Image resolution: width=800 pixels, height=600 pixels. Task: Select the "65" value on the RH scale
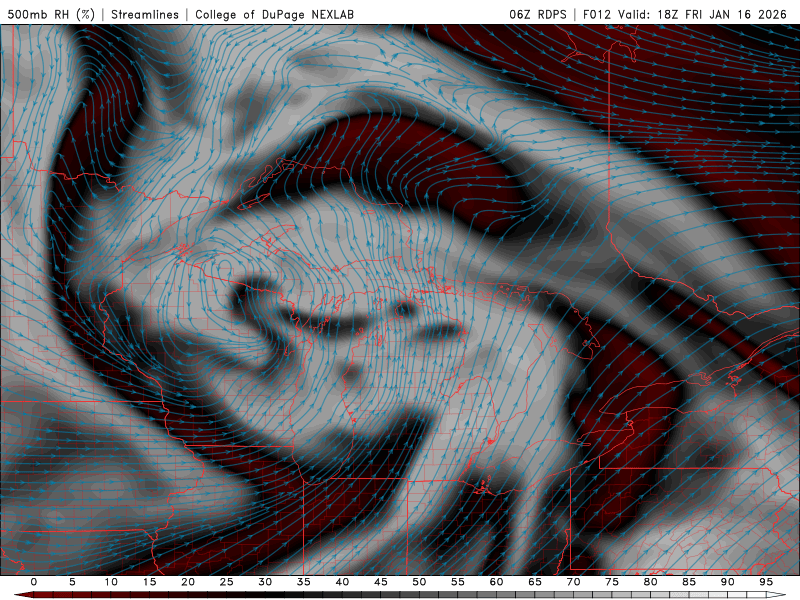[x=535, y=582]
